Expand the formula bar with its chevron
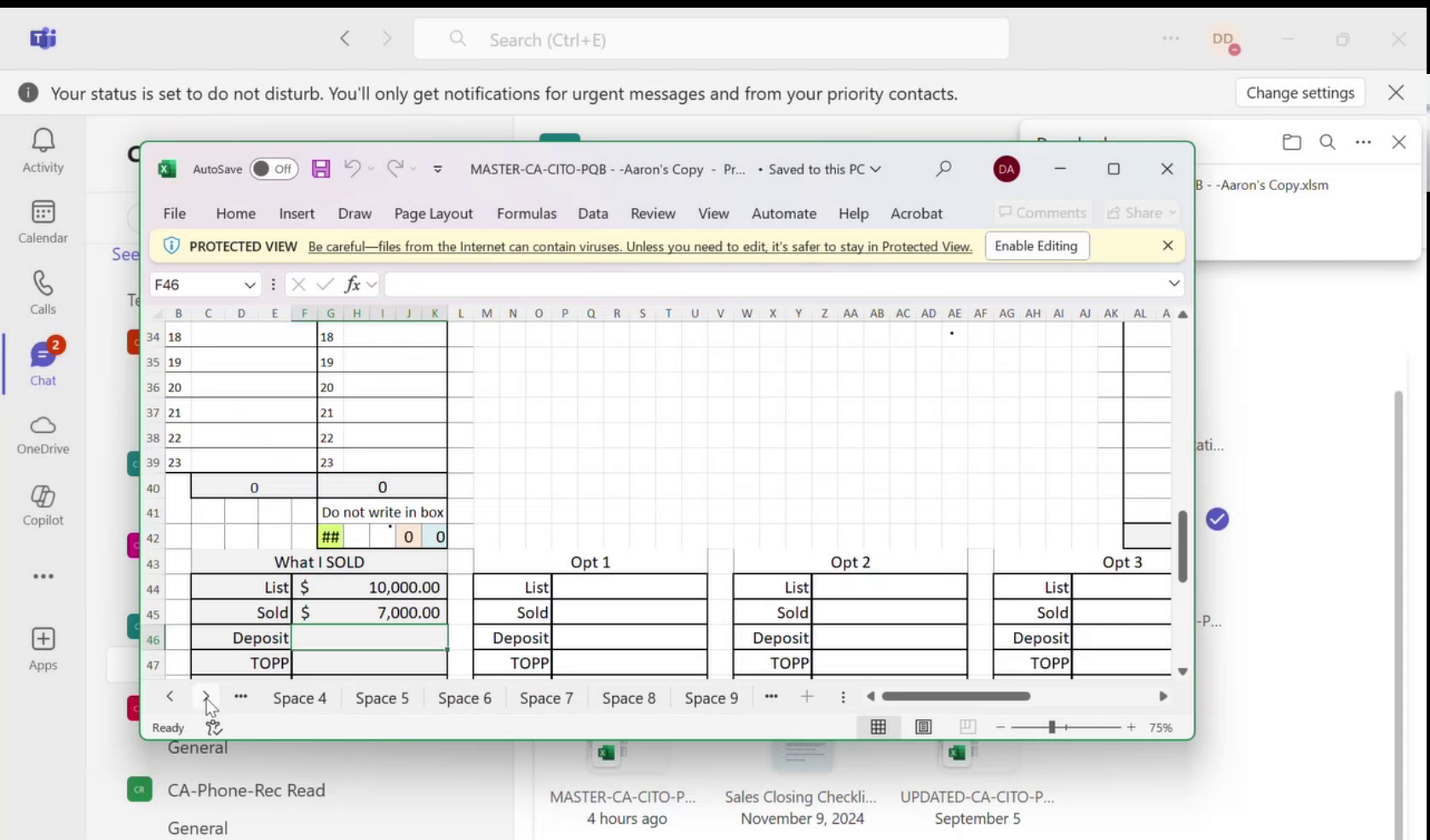 pyautogui.click(x=1174, y=284)
